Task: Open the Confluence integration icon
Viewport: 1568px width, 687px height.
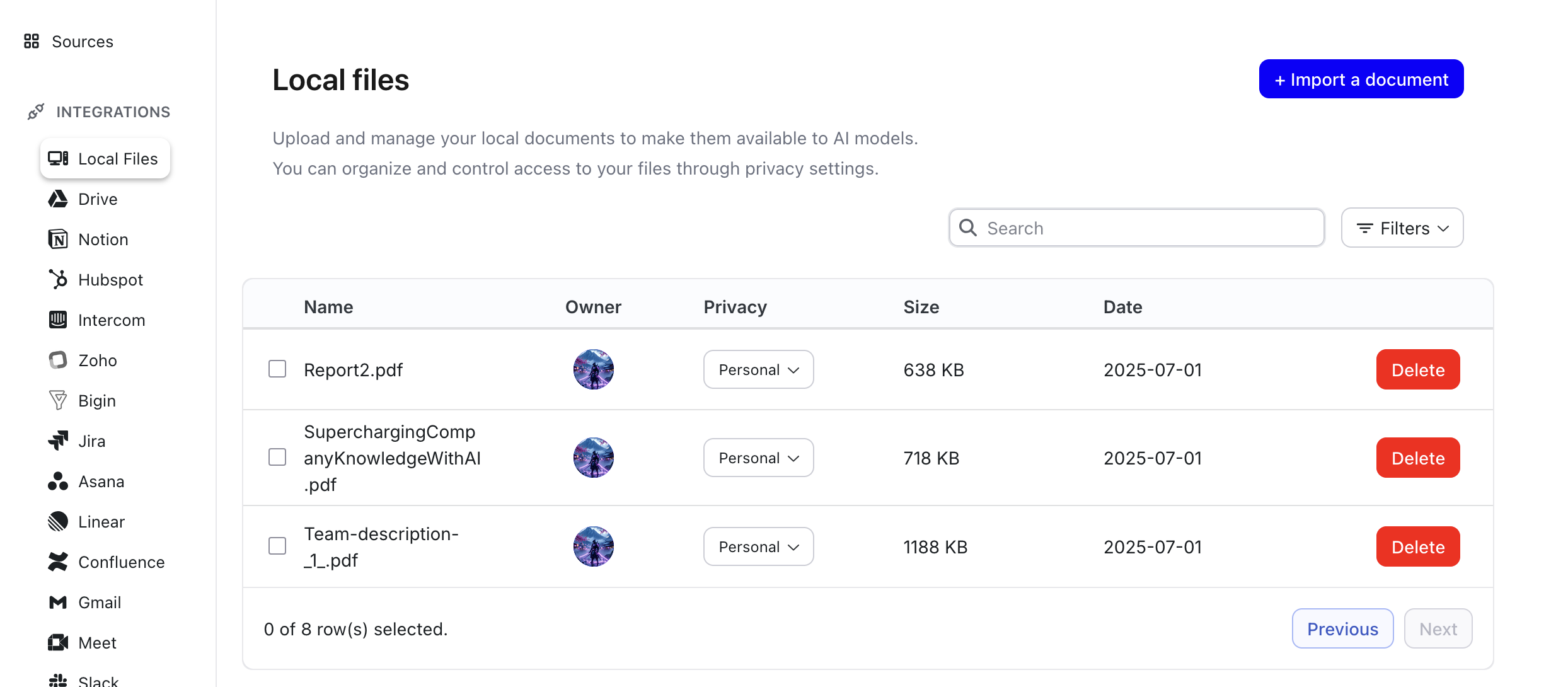Action: pos(58,562)
